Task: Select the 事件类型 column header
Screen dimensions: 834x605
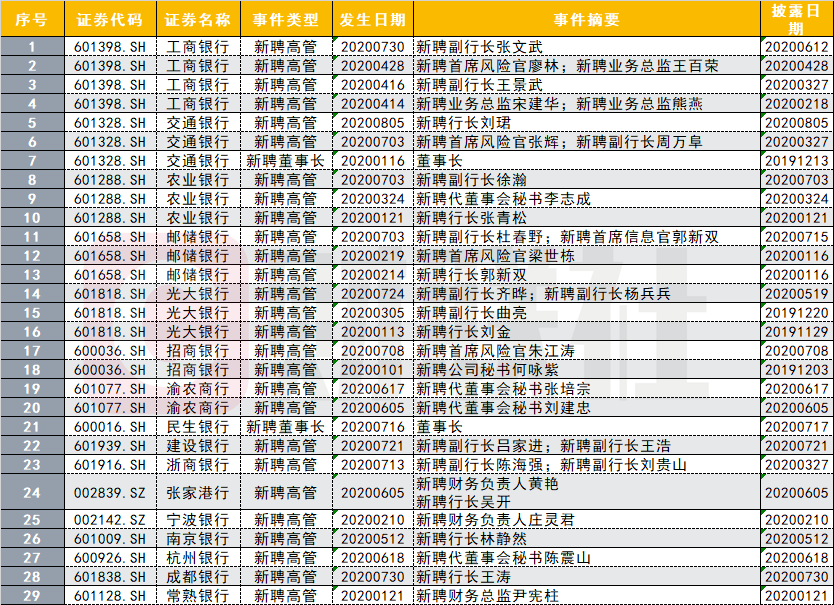Action: [286, 19]
